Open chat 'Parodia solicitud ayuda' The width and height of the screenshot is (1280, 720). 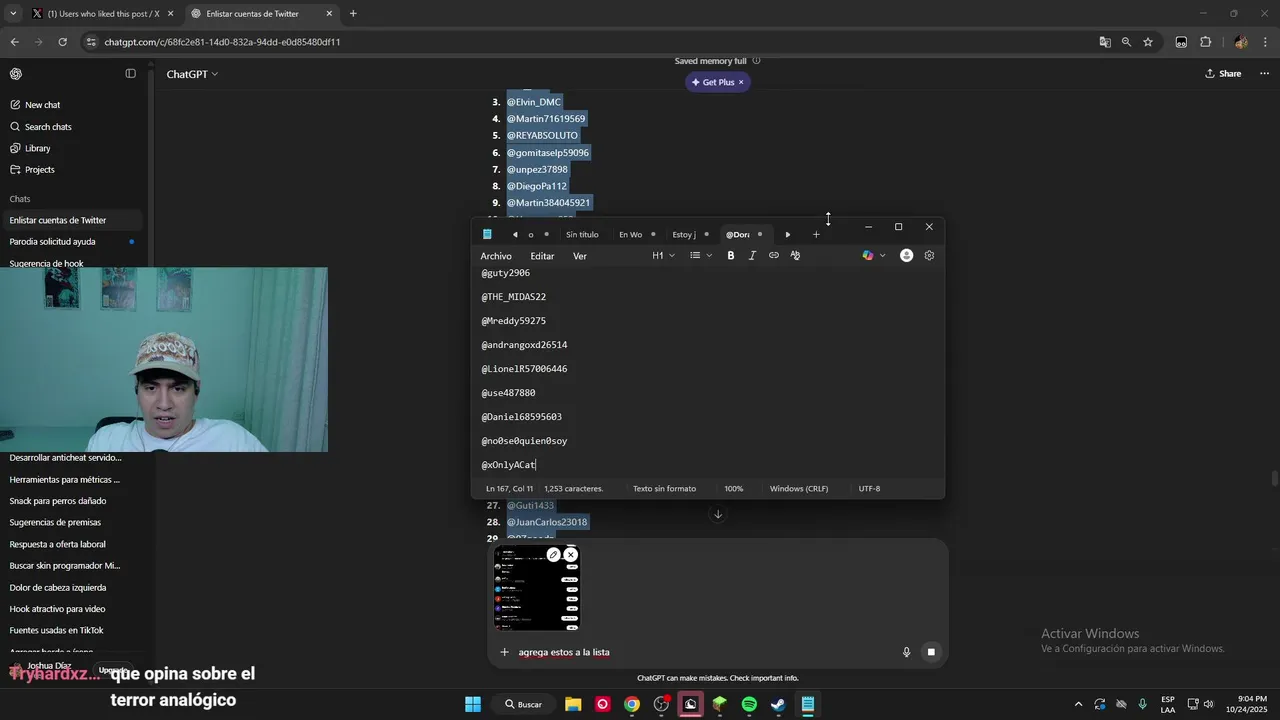coord(70,242)
